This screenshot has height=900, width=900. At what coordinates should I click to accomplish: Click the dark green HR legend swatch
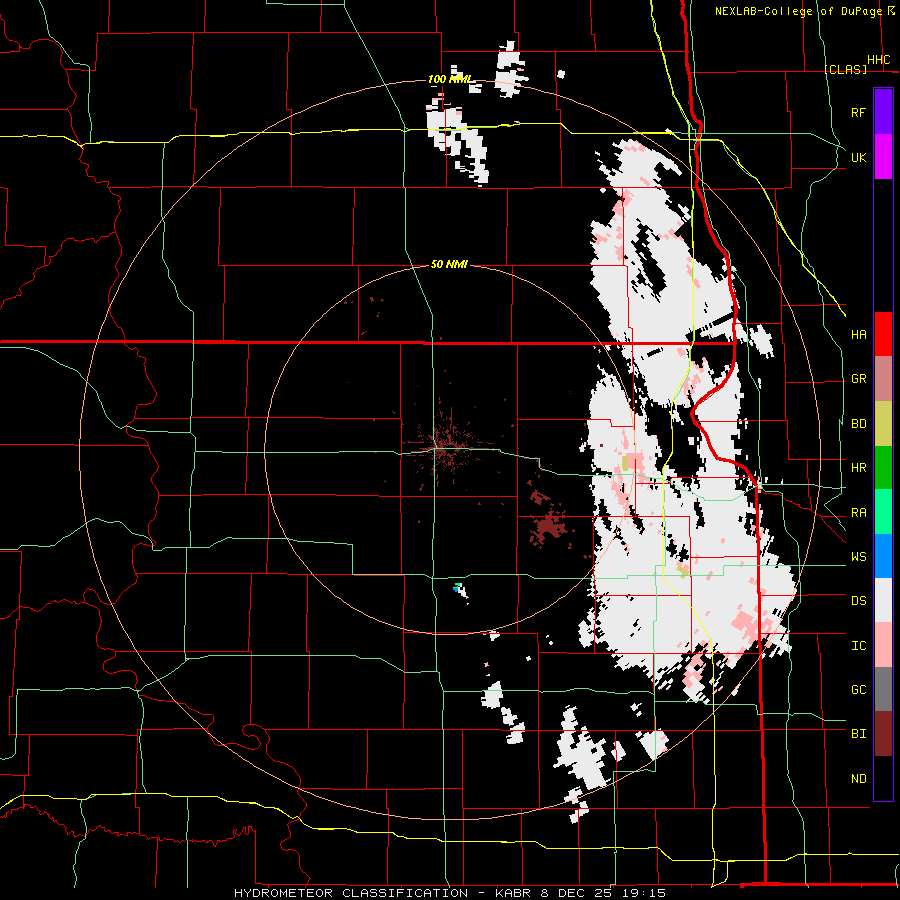pyautogui.click(x=883, y=468)
